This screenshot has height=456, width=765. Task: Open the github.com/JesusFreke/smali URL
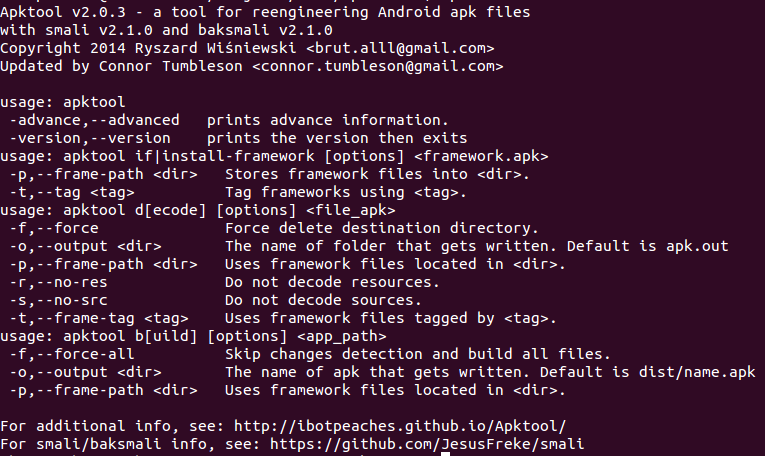click(x=426, y=444)
